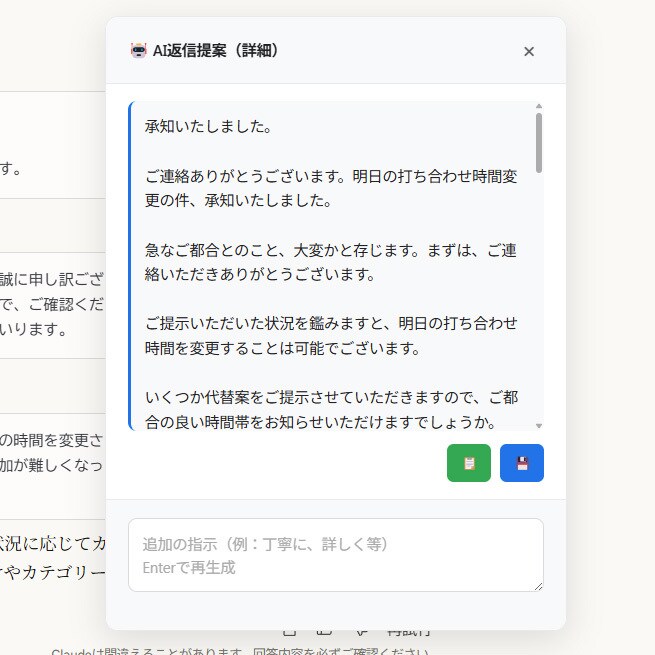The image size is (655, 655).
Task: Click the scroll-down arrow of the reply box
Action: point(539,426)
